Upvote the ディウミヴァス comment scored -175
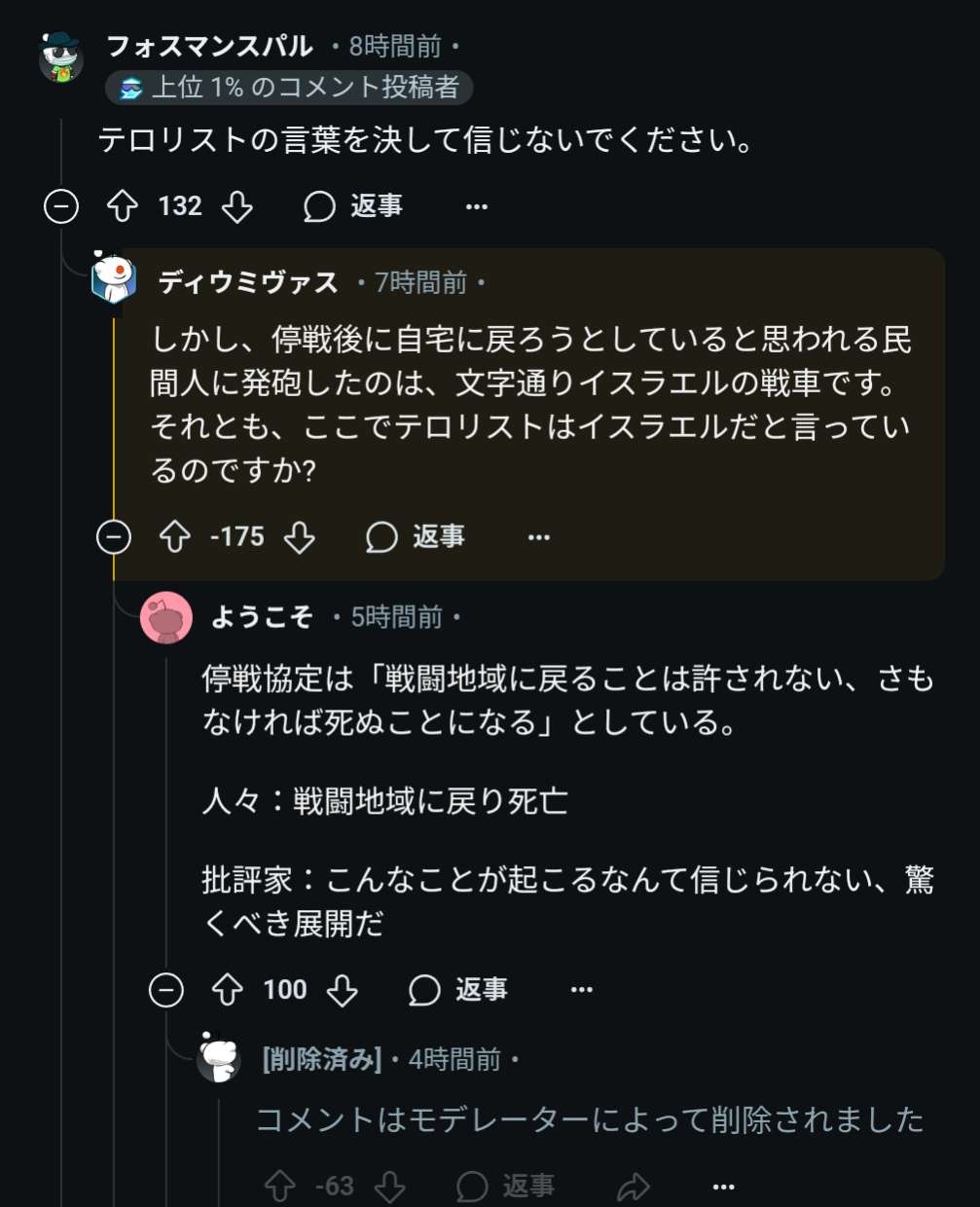 pyautogui.click(x=175, y=536)
